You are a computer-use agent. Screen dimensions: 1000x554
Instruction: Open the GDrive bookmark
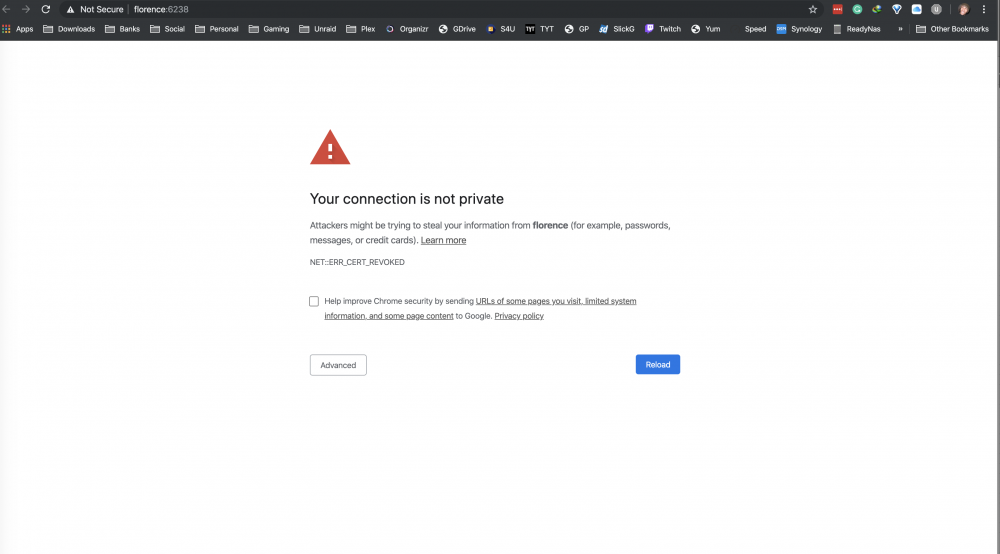457,29
